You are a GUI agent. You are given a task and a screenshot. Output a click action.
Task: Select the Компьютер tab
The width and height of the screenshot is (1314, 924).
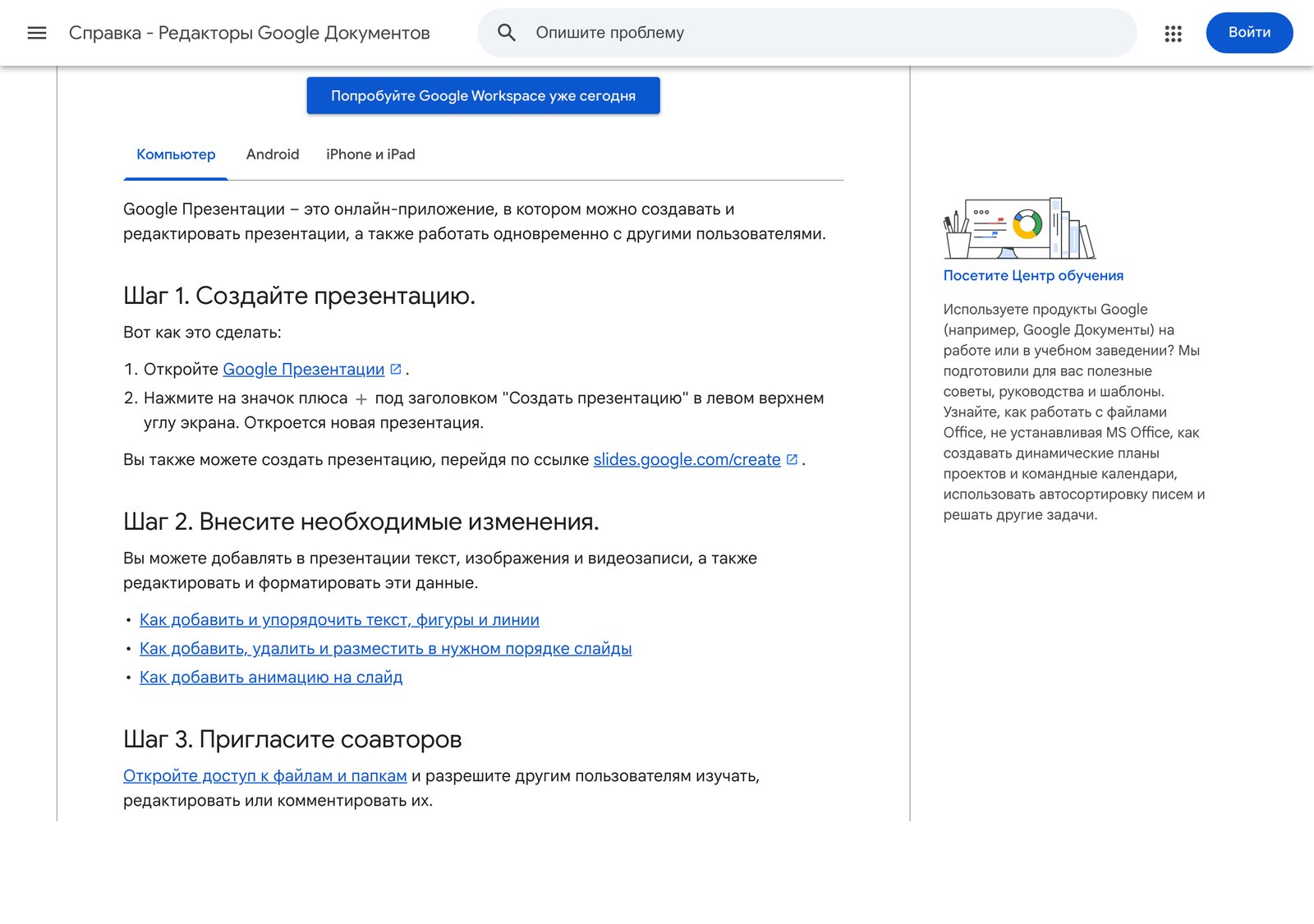[x=176, y=154]
